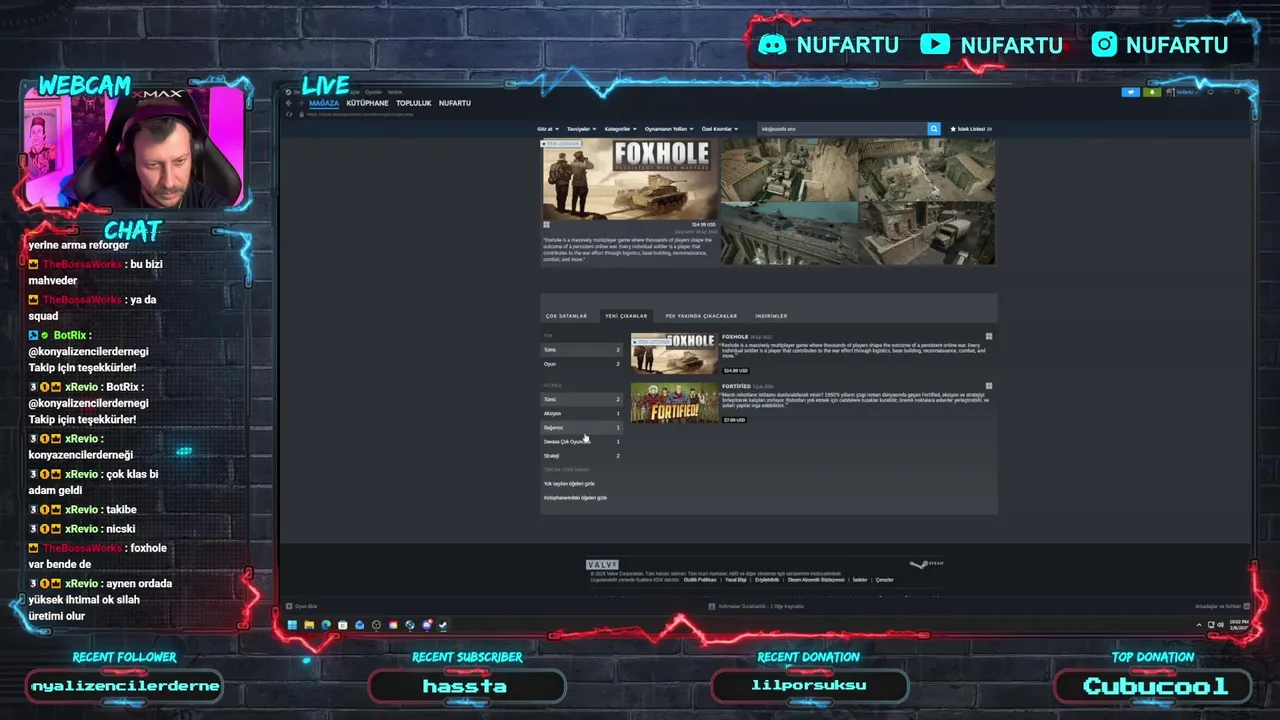Go to KÜTÜPHANE library tab
The width and height of the screenshot is (1280, 720).
point(367,103)
